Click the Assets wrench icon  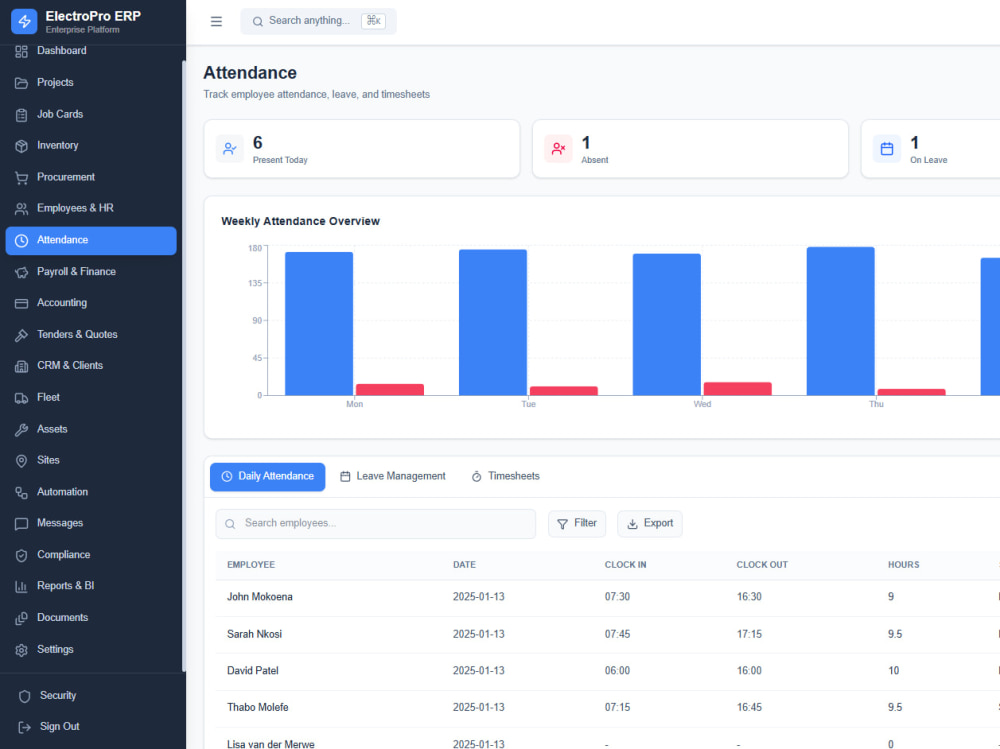21,429
